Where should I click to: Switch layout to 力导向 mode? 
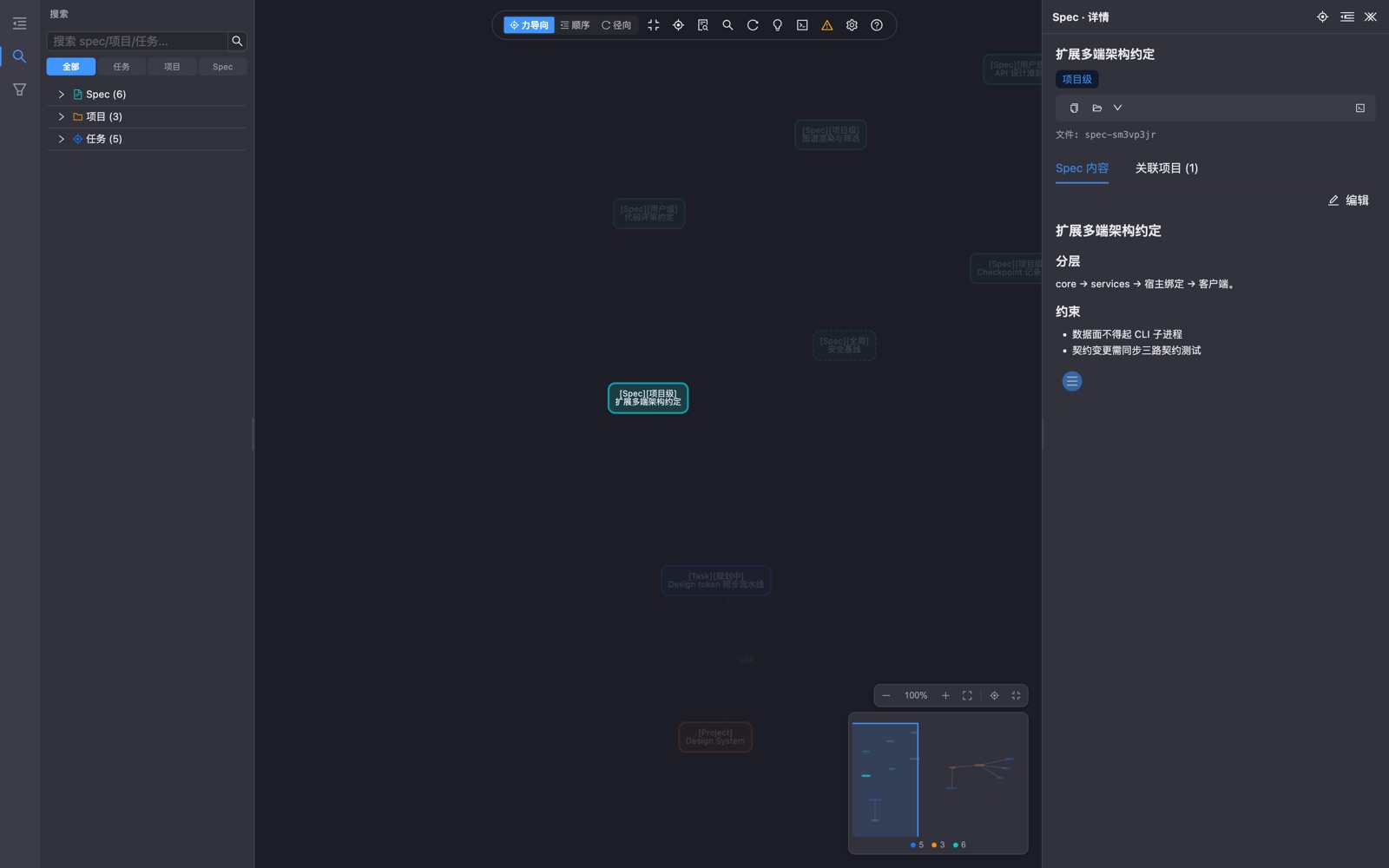click(529, 25)
